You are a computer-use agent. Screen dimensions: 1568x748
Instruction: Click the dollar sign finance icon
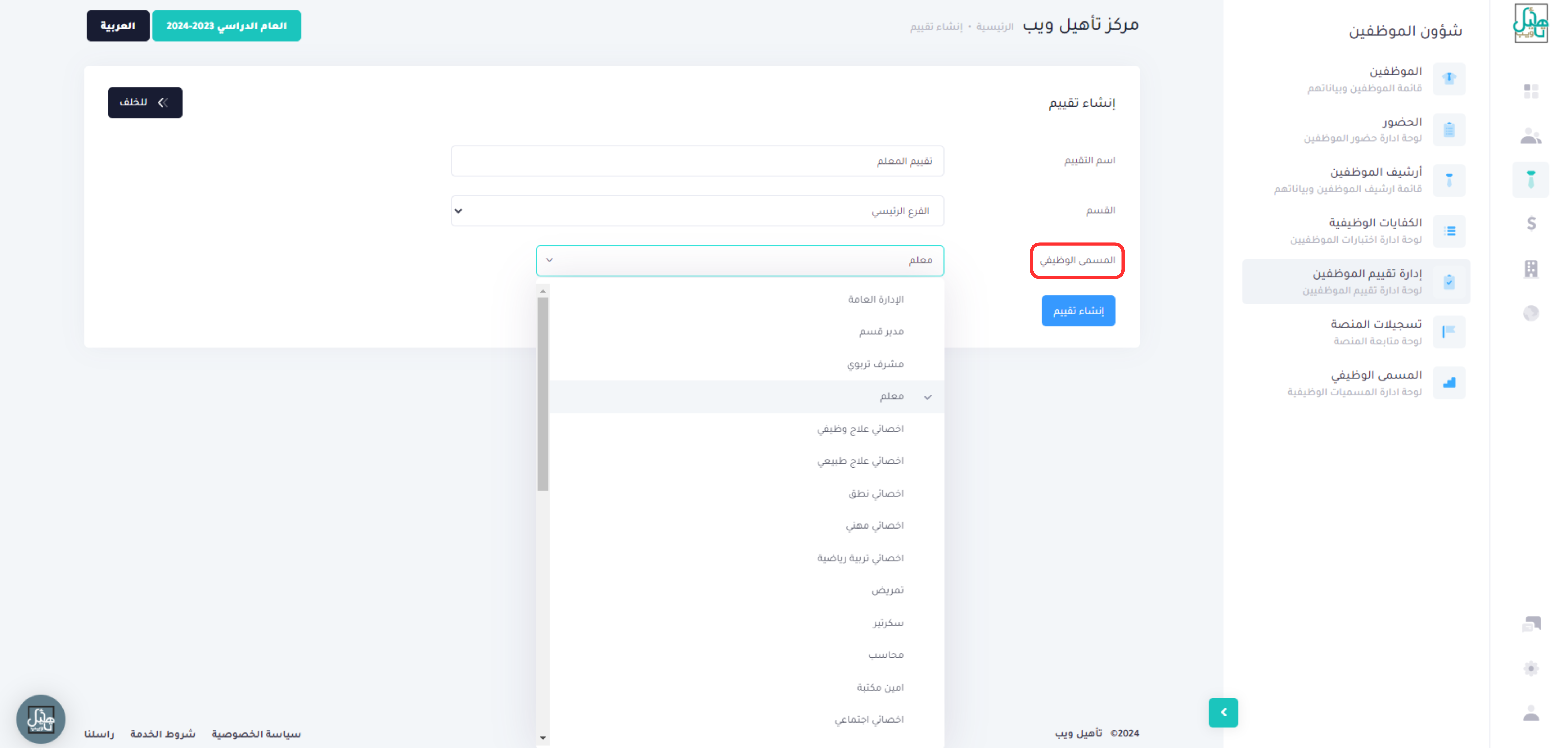point(1531,223)
